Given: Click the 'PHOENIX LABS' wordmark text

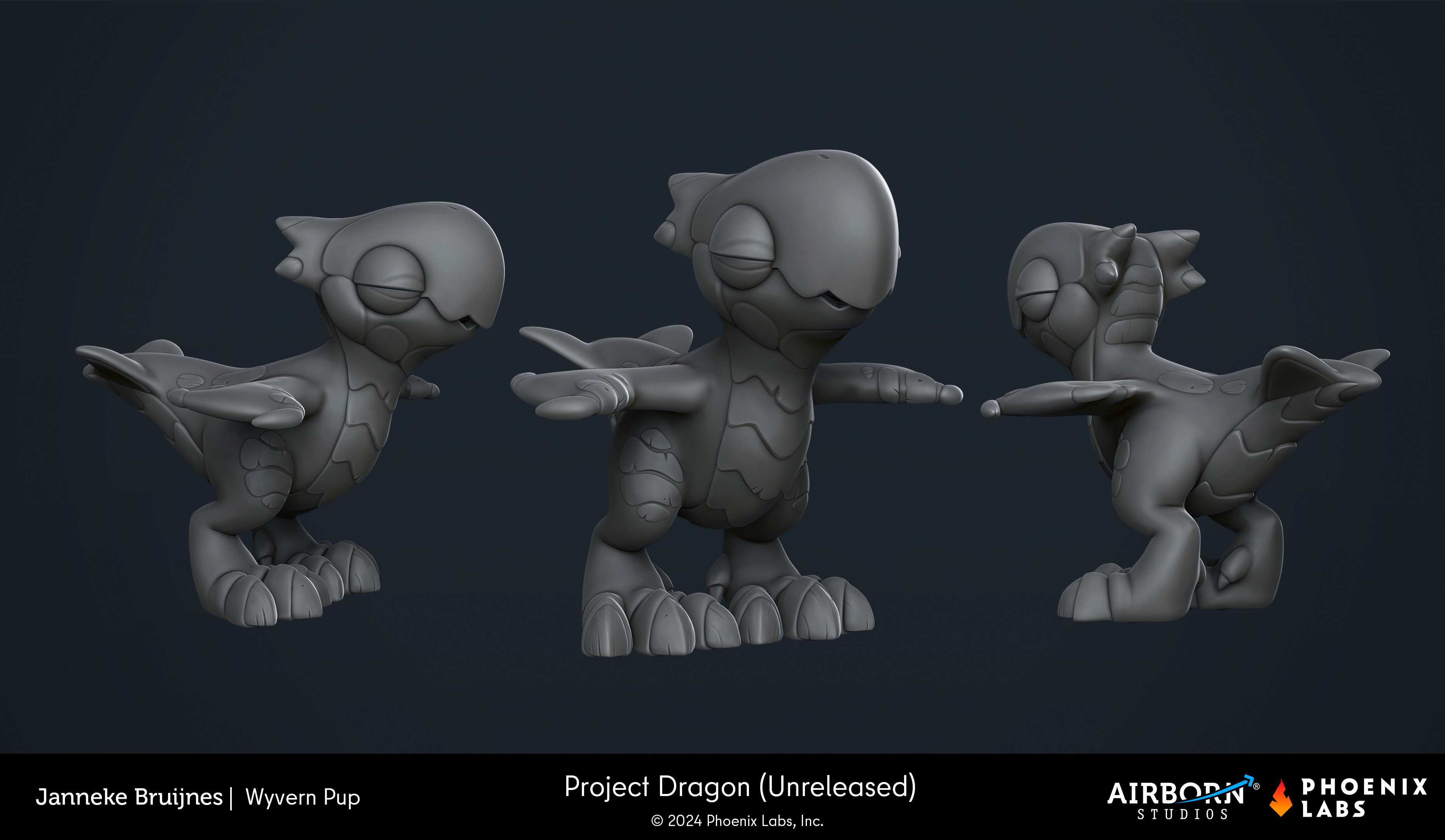Looking at the screenshot, I should (1364, 798).
